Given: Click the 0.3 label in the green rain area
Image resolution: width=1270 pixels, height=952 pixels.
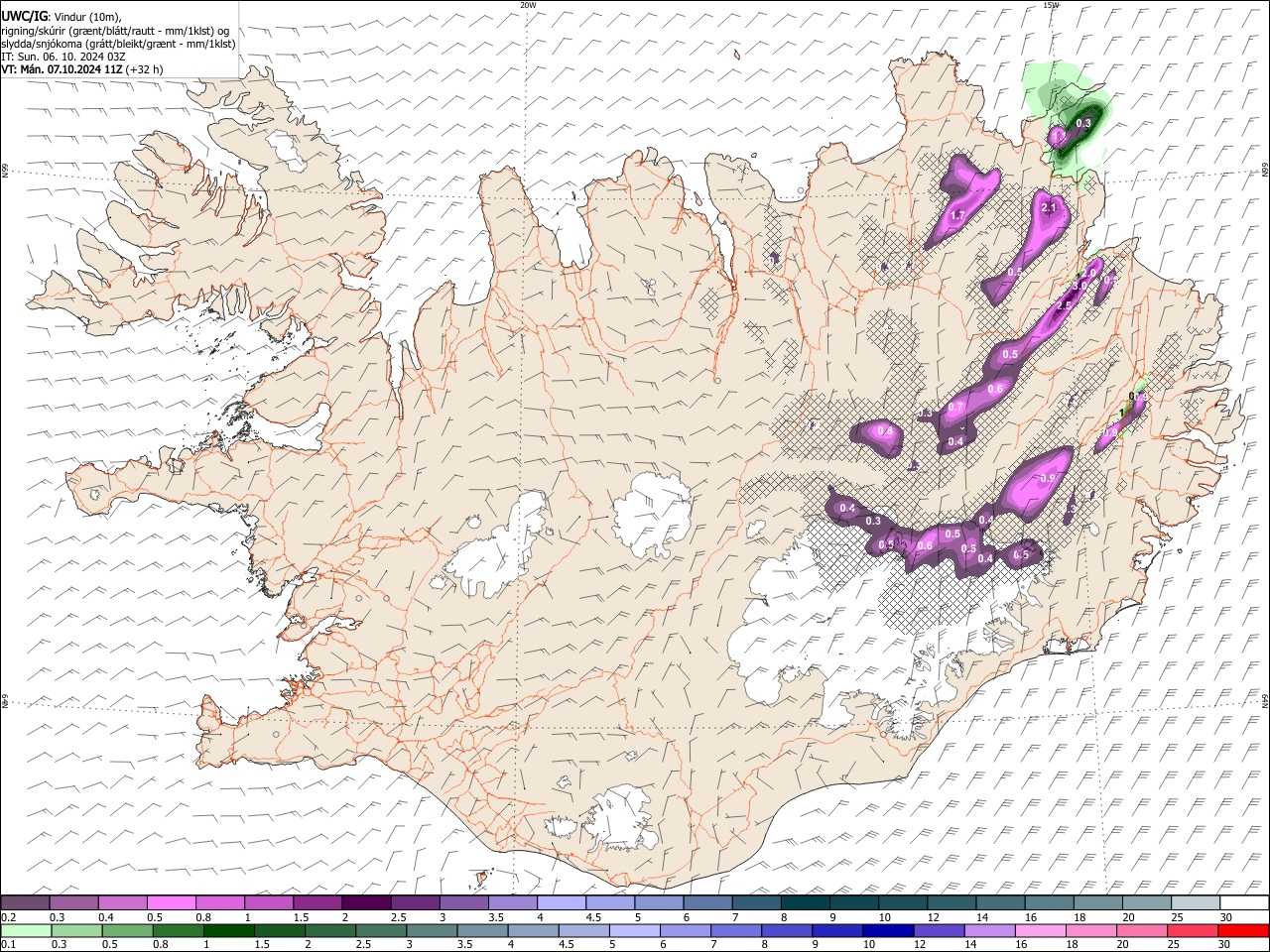Looking at the screenshot, I should (x=1083, y=123).
